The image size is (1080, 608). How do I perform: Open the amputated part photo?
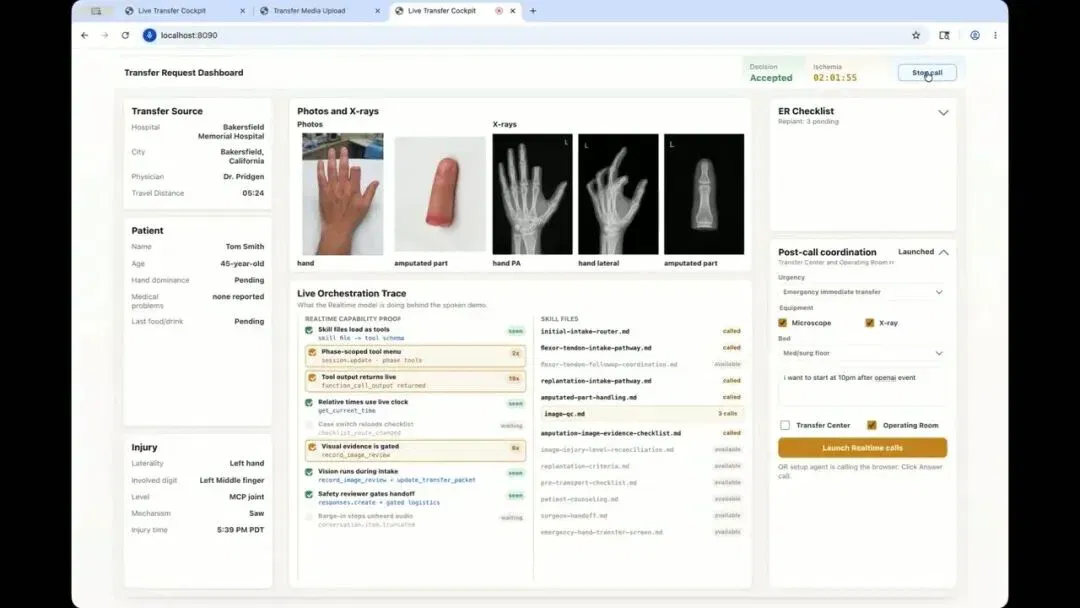[x=440, y=194]
